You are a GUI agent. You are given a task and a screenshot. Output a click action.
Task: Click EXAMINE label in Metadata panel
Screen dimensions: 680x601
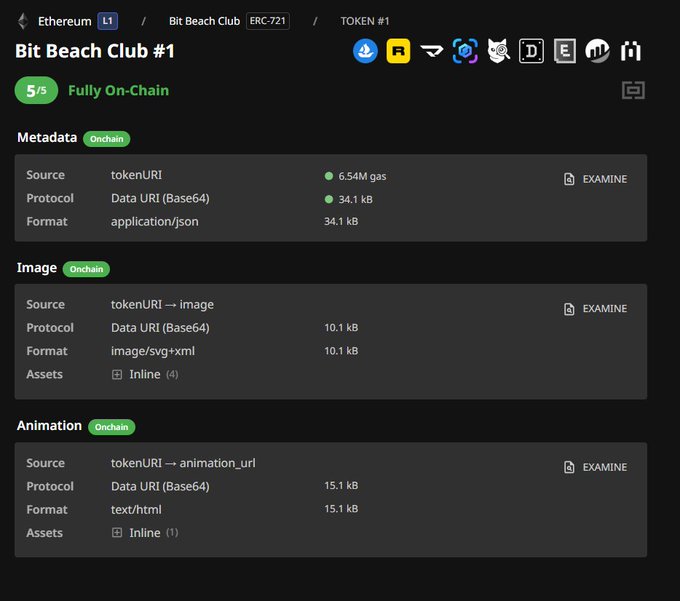(x=605, y=179)
